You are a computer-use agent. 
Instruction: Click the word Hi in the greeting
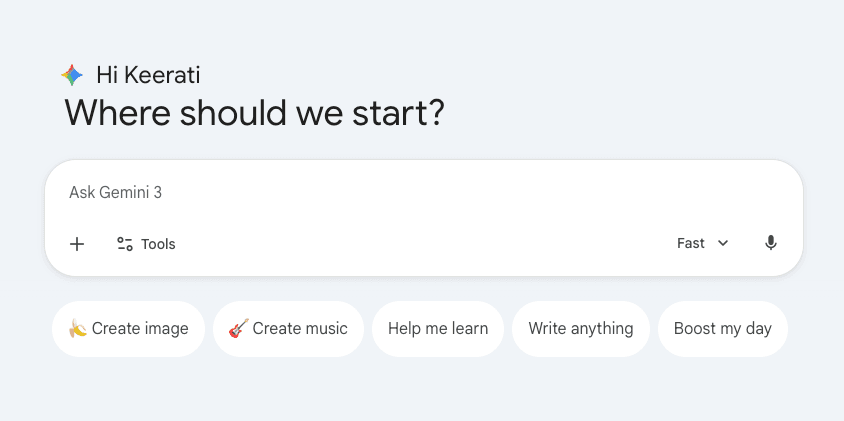tap(106, 75)
